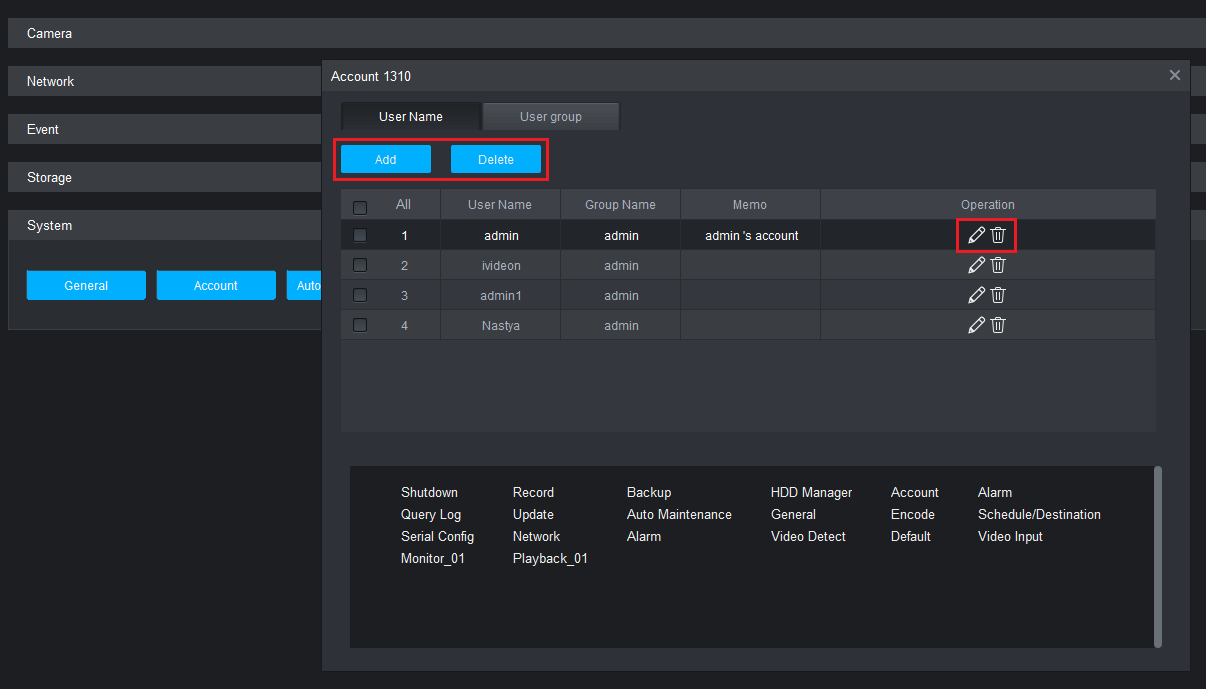Click the 'Record' permission entry

click(533, 492)
